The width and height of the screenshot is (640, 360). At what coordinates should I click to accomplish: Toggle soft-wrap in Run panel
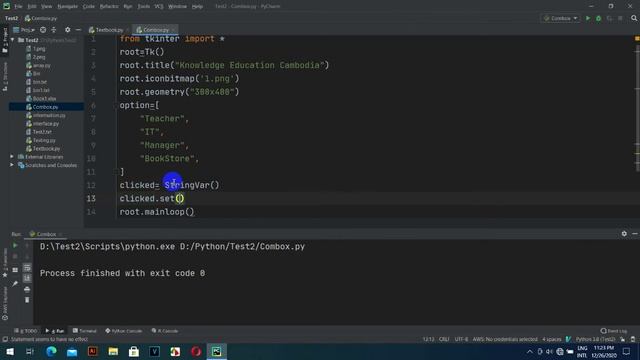27,267
